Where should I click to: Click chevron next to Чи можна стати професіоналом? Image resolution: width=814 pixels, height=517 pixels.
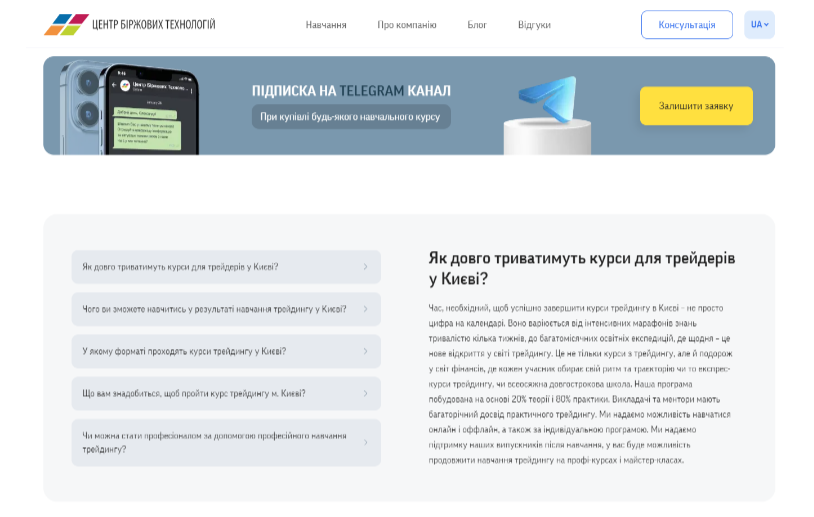[x=365, y=442]
